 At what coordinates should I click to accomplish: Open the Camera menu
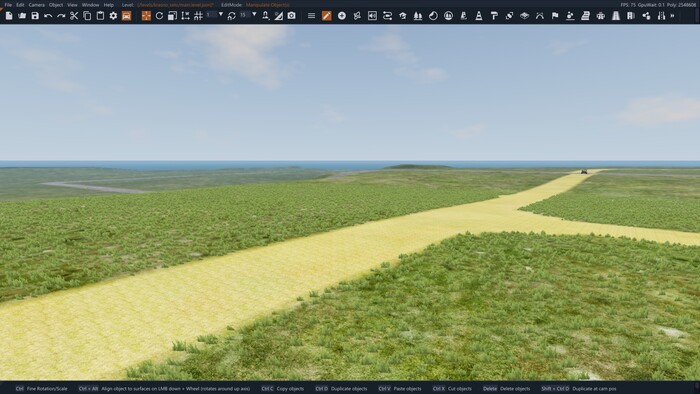(37, 4)
